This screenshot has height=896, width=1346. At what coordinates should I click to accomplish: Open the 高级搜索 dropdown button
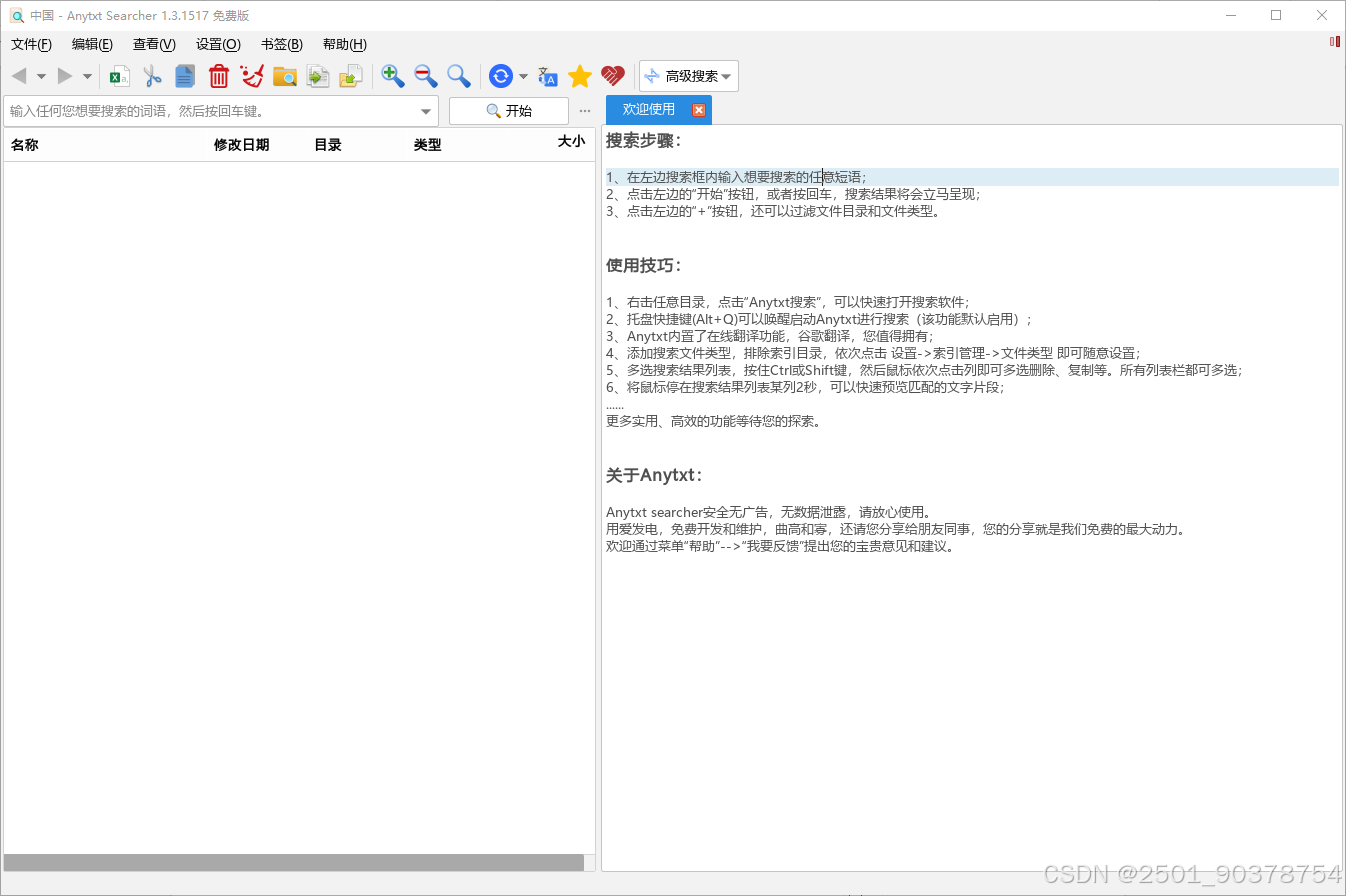click(689, 76)
